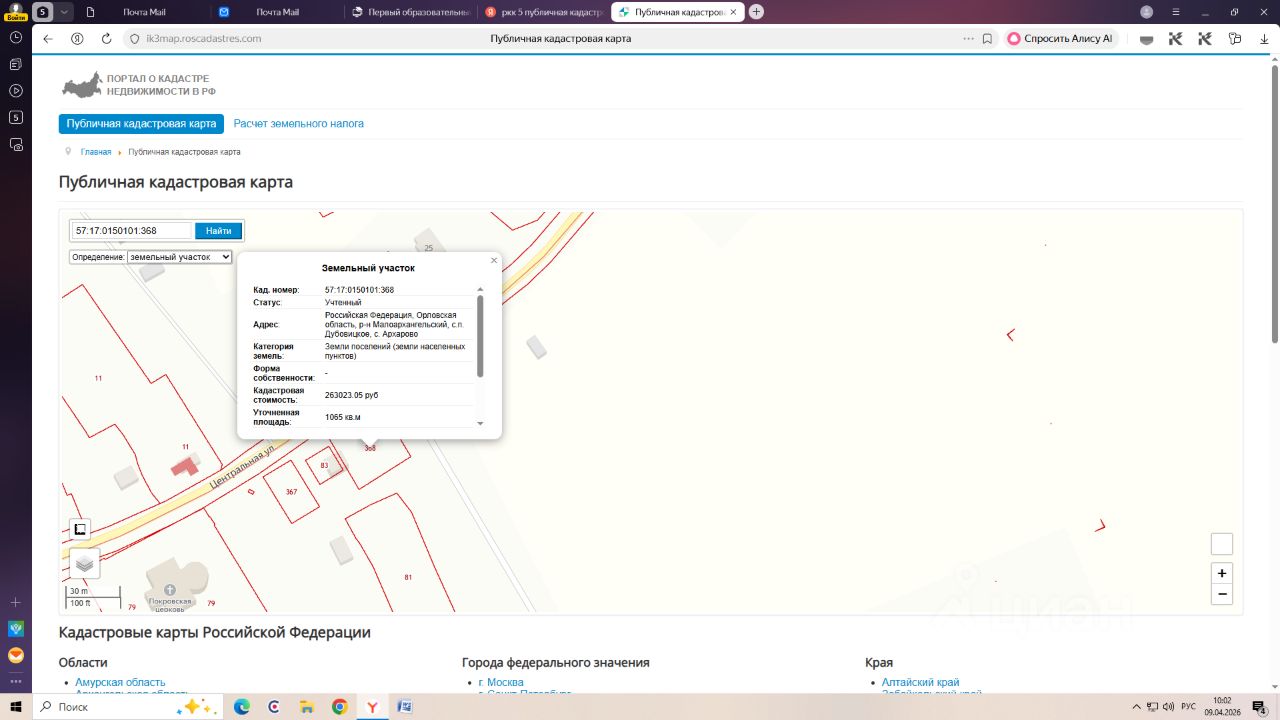Open the three-dots page options in address bar

click(x=968, y=39)
